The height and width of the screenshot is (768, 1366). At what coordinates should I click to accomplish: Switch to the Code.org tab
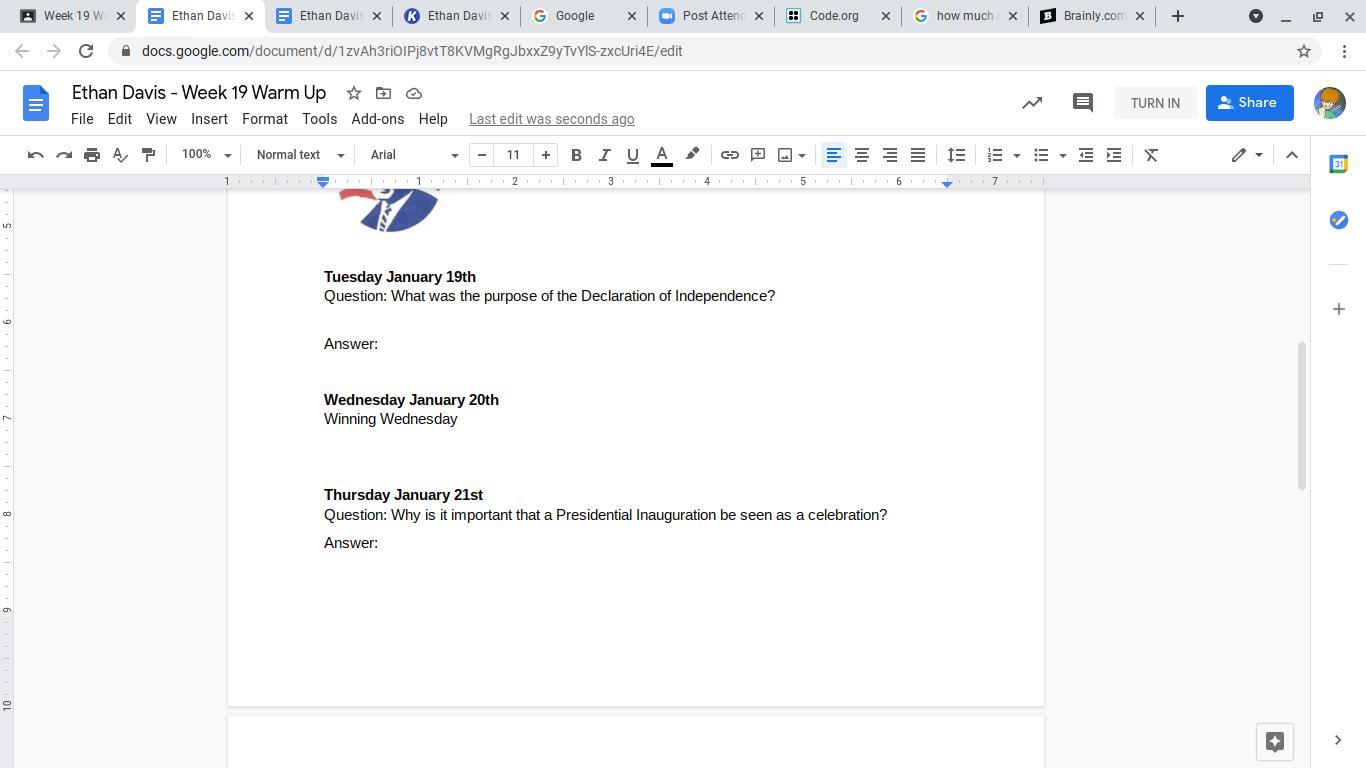pyautogui.click(x=835, y=16)
